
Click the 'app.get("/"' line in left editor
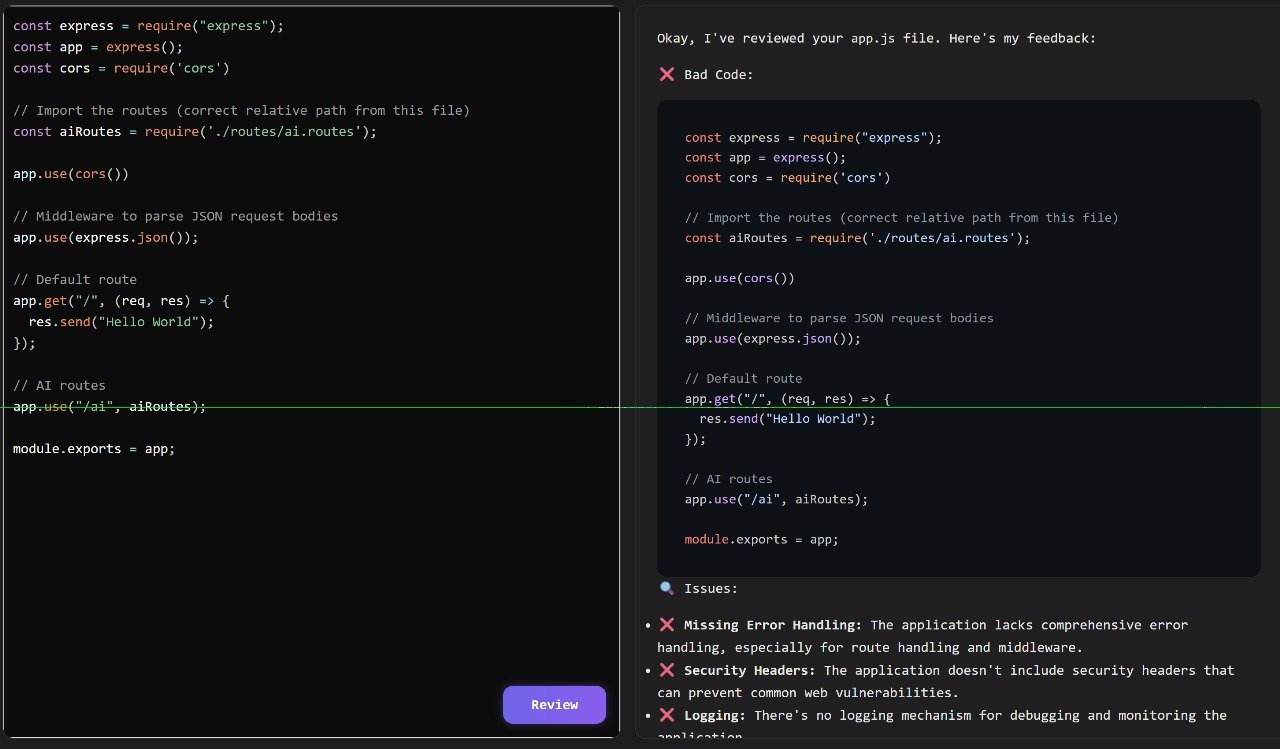tap(121, 300)
